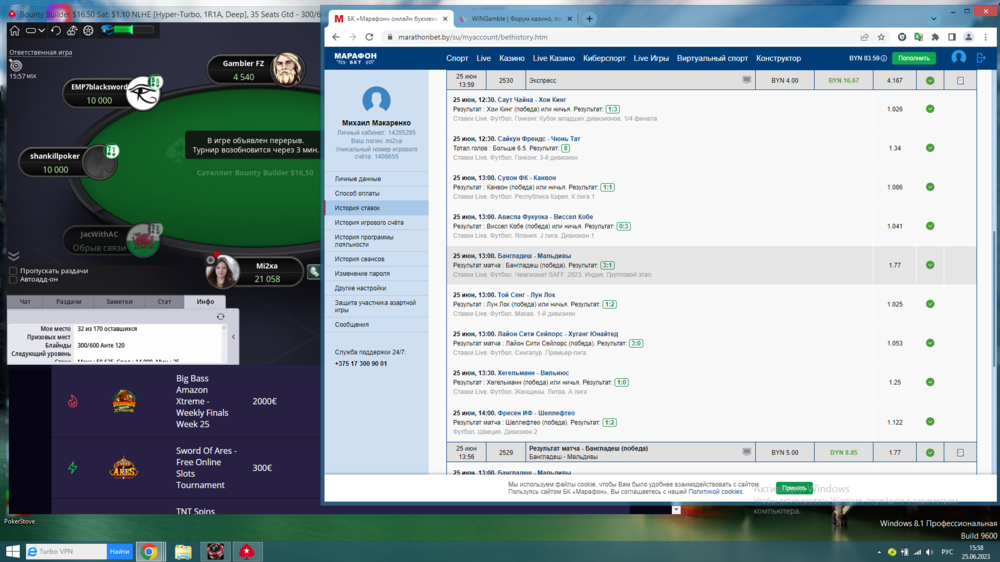Refresh the tournament info panel

pos(220,317)
